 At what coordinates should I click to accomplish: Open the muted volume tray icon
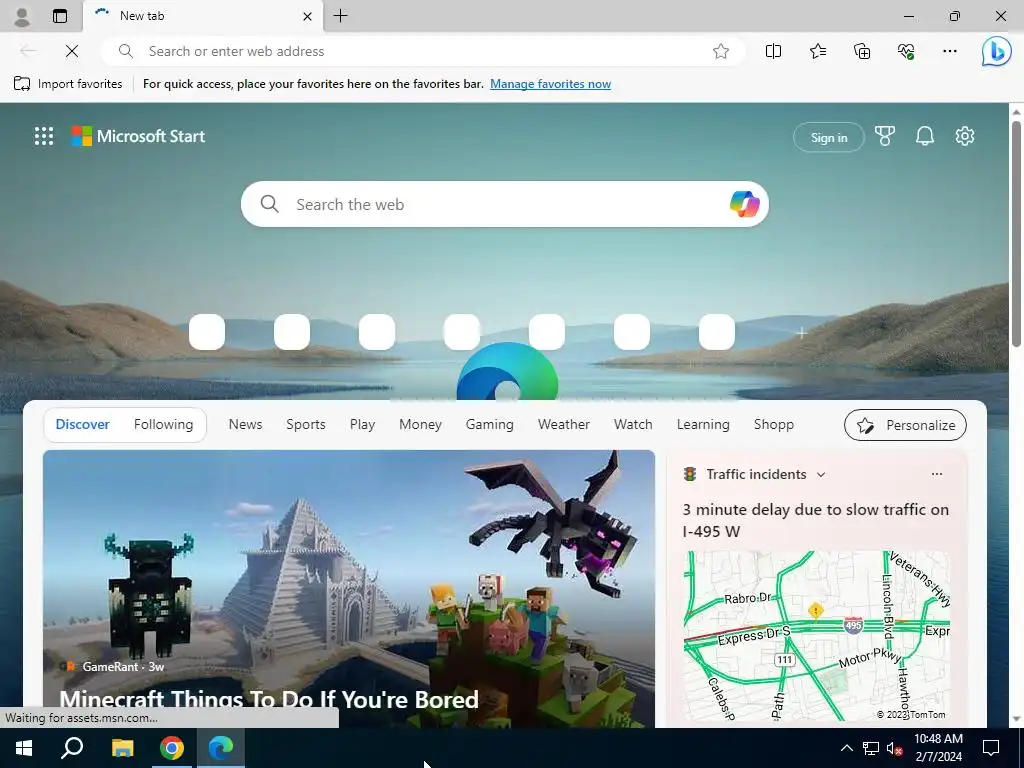click(x=895, y=748)
